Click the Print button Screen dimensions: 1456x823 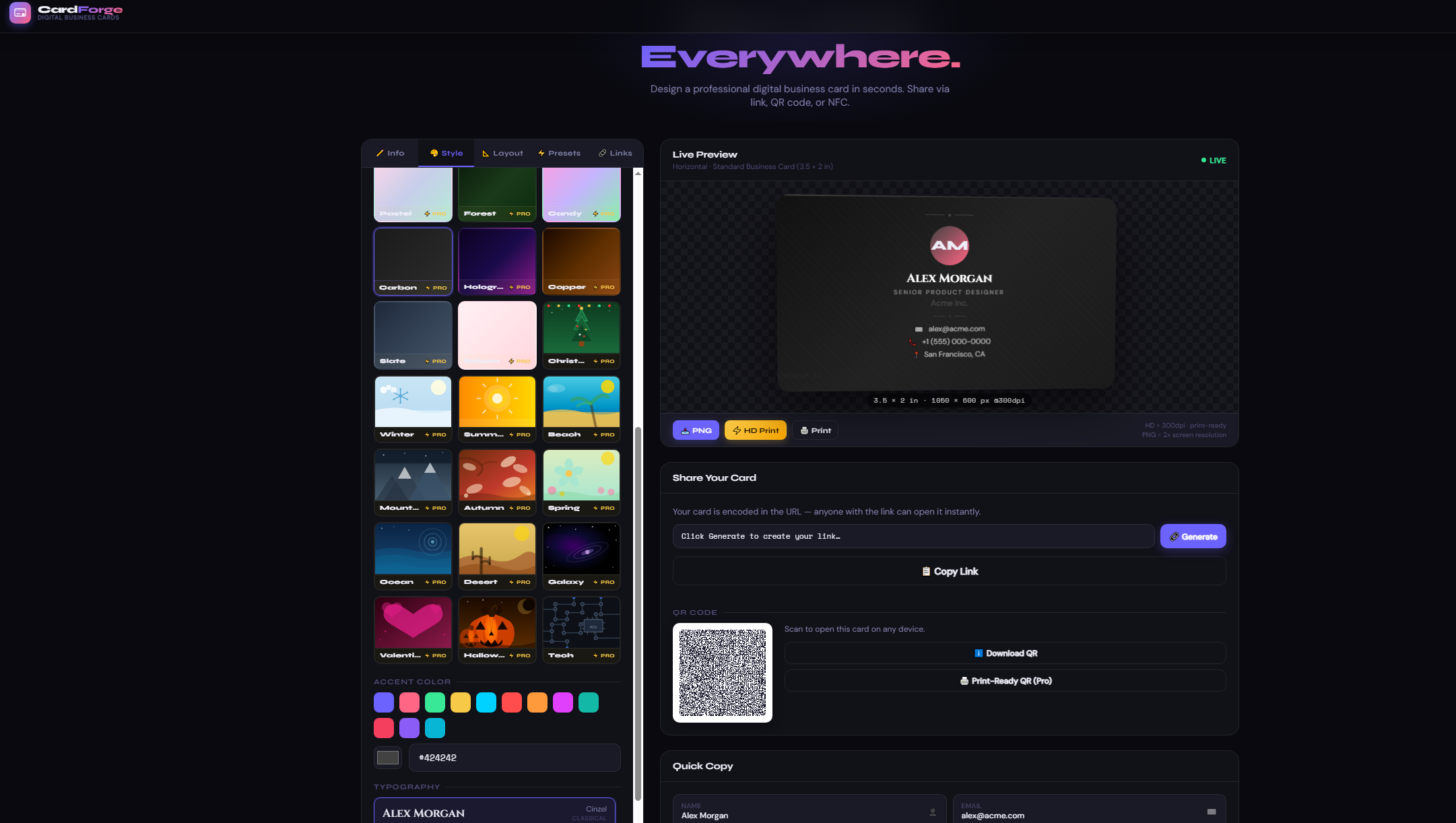[815, 430]
